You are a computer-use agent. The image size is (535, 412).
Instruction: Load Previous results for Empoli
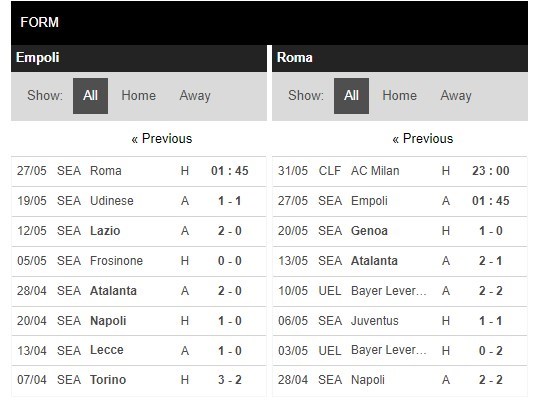(x=162, y=139)
